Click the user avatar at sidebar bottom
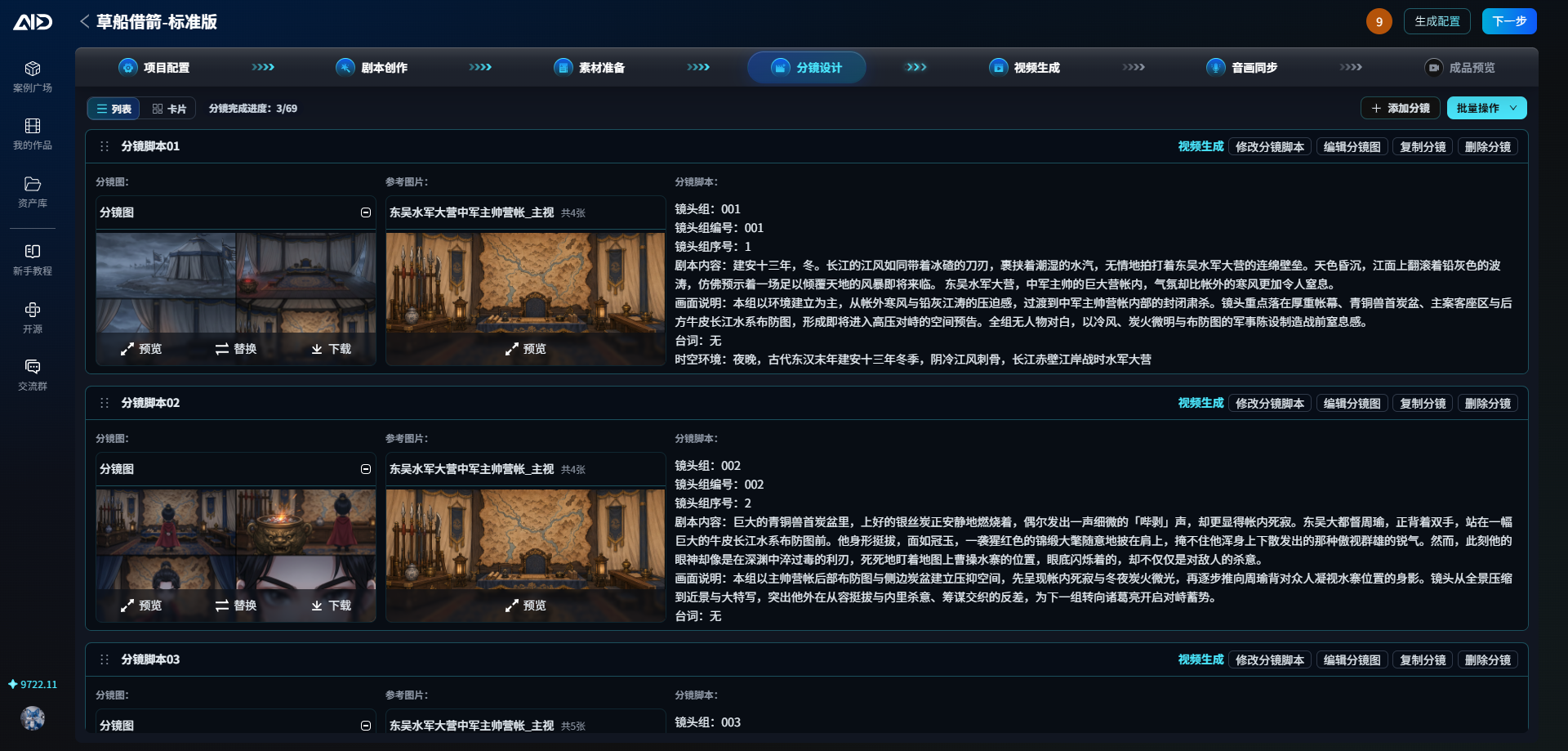 tap(33, 718)
